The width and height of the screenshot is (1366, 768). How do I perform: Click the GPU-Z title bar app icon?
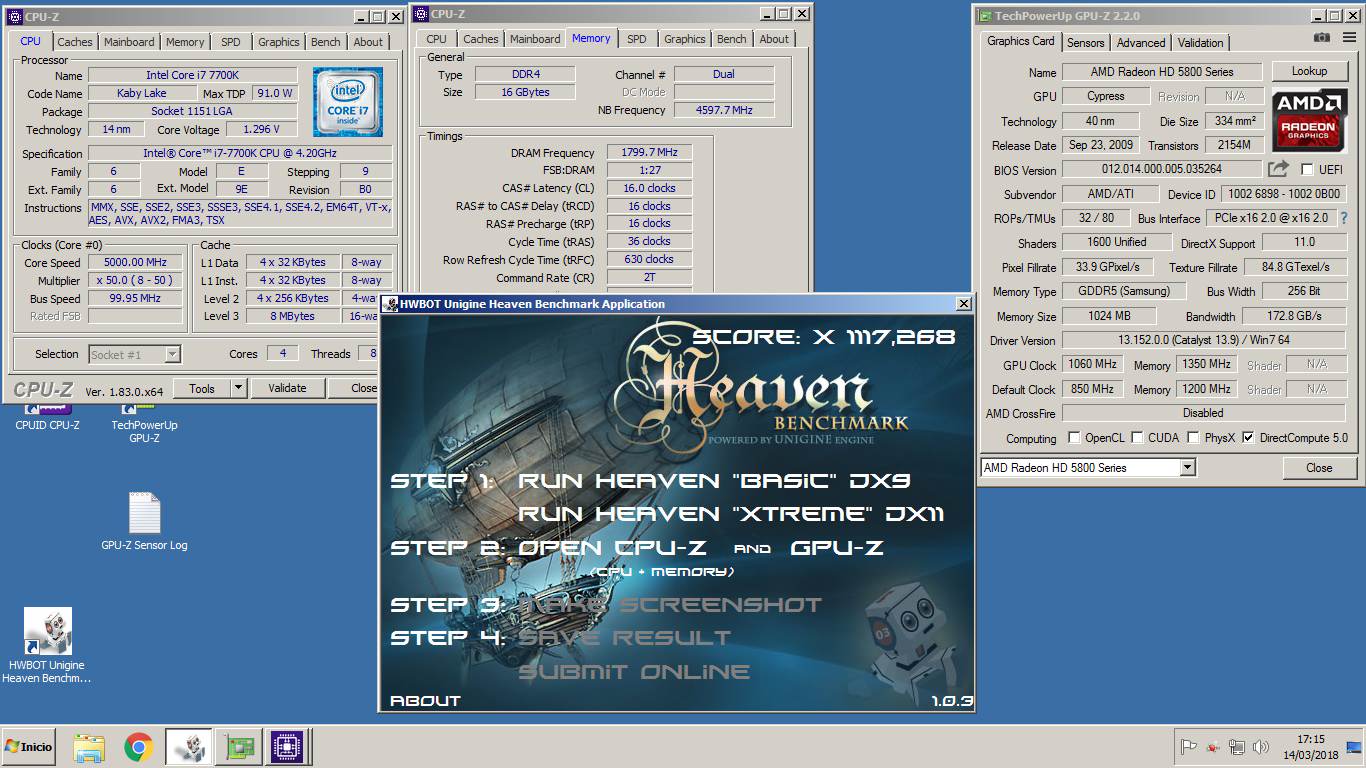(x=986, y=16)
